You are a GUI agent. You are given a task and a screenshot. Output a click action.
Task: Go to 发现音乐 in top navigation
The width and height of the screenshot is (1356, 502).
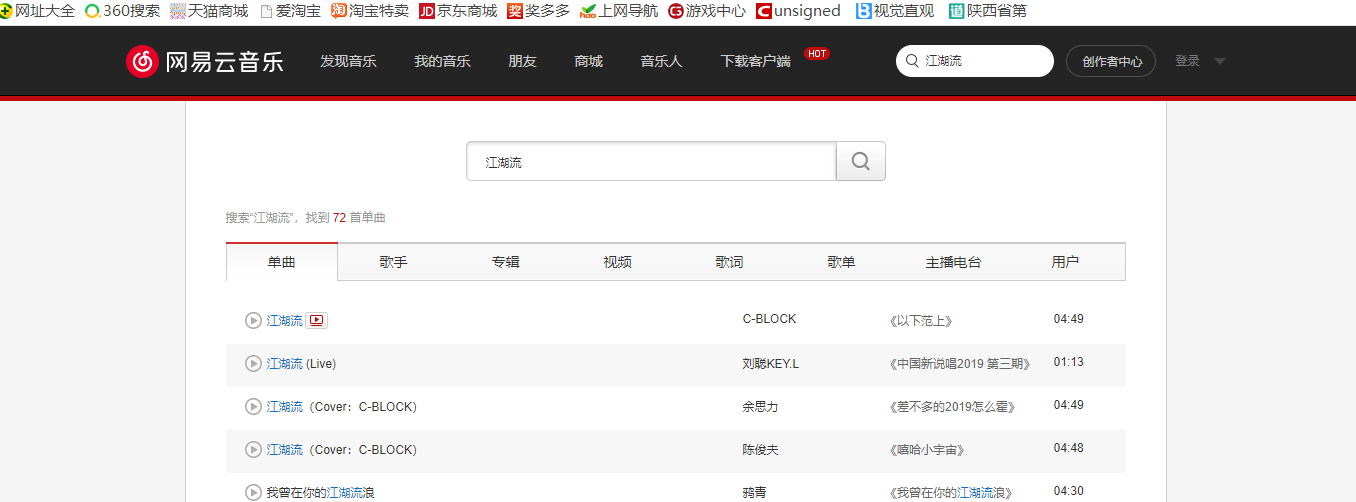click(348, 61)
